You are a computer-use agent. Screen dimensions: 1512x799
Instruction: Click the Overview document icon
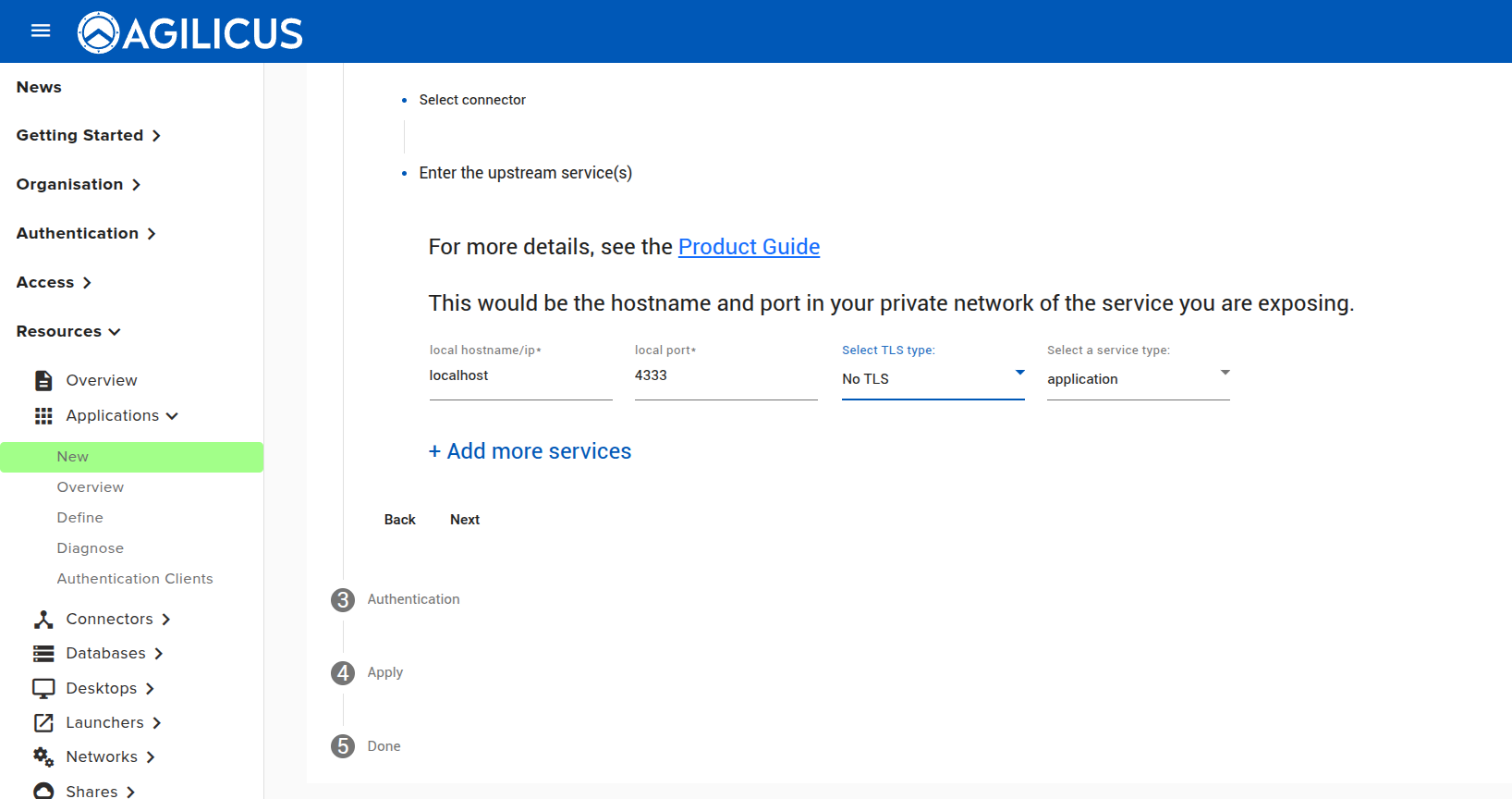43,380
